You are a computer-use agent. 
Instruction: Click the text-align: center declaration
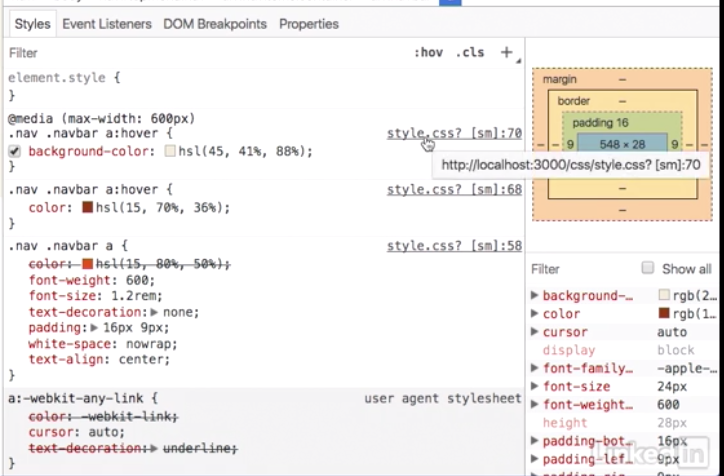click(x=99, y=359)
